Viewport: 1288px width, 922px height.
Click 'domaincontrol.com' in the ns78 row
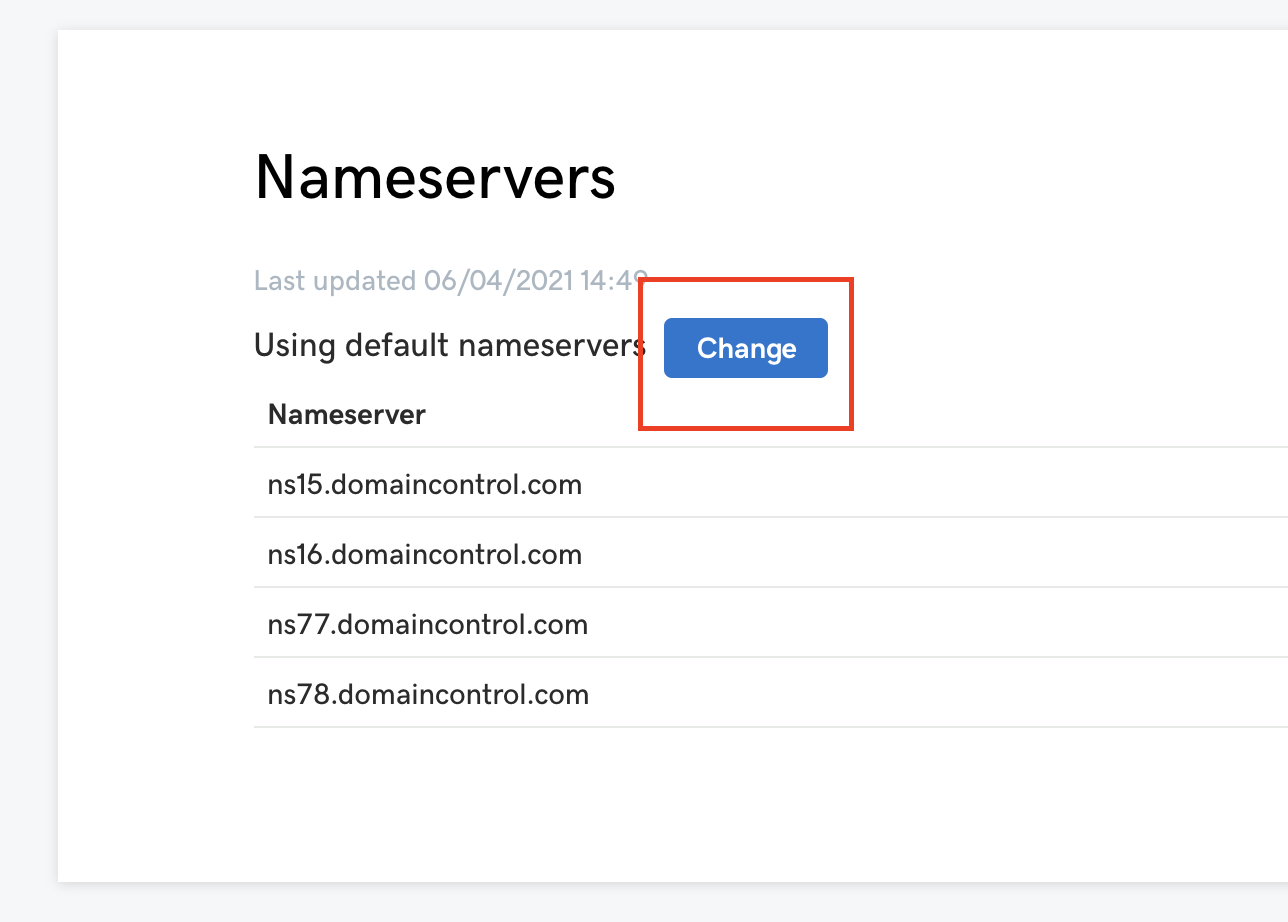[x=461, y=695]
